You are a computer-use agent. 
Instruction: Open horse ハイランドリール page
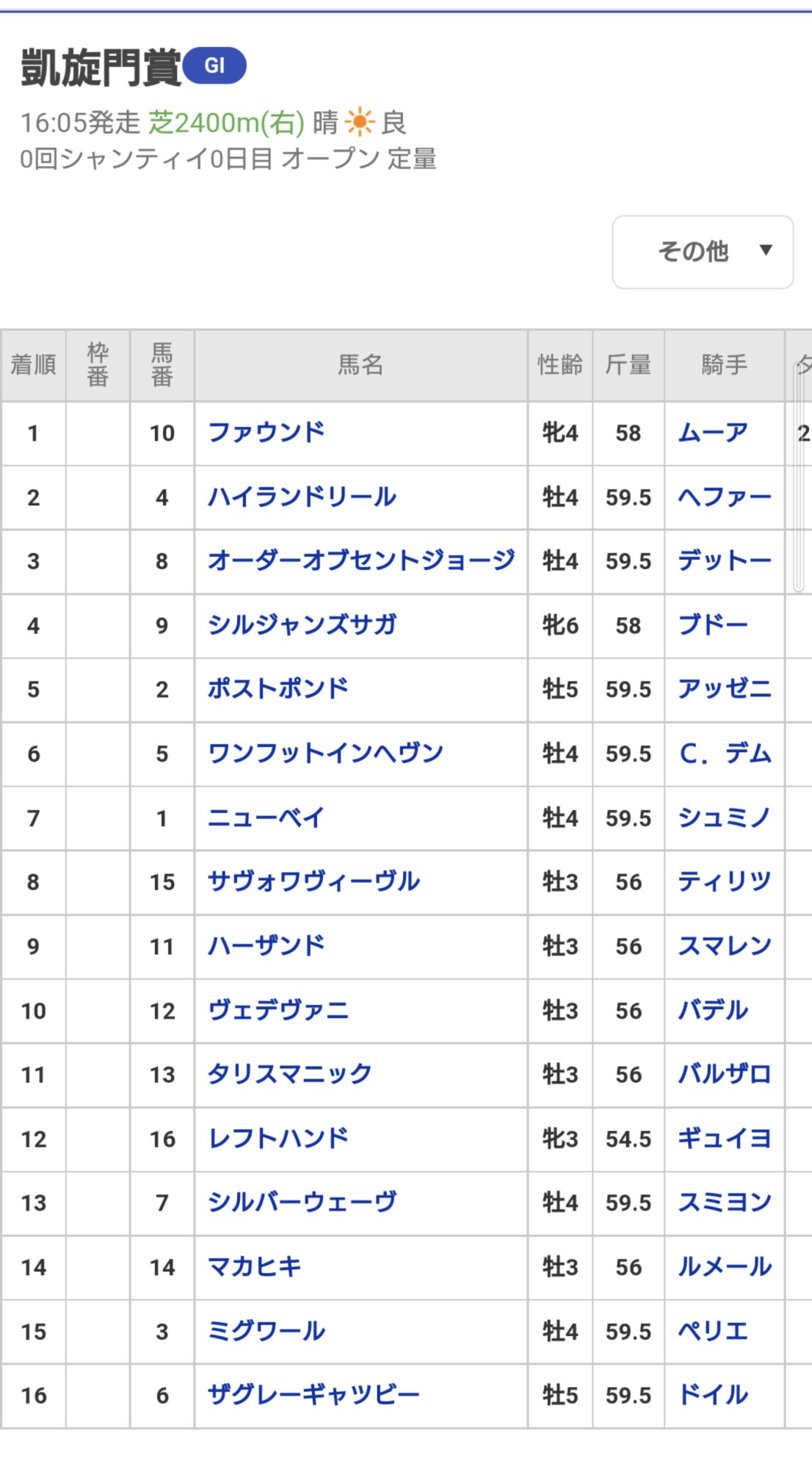(302, 497)
